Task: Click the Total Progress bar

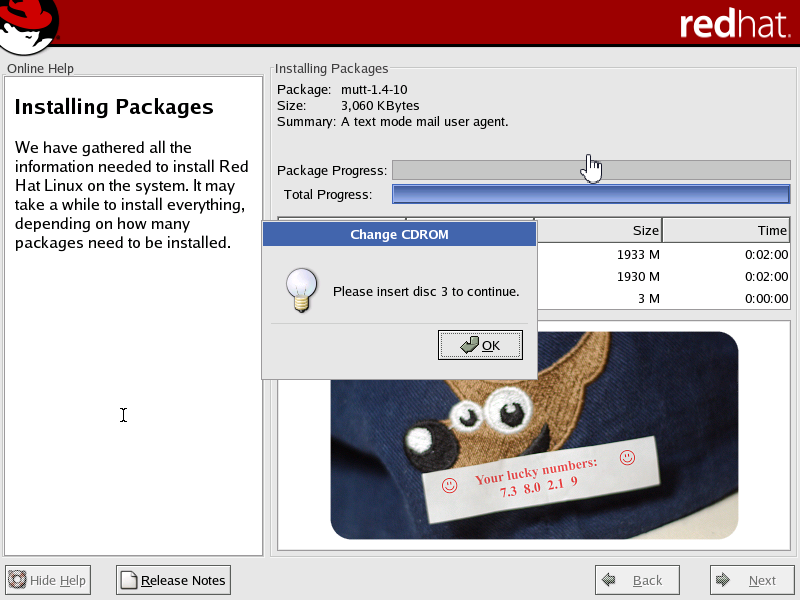Action: click(591, 194)
